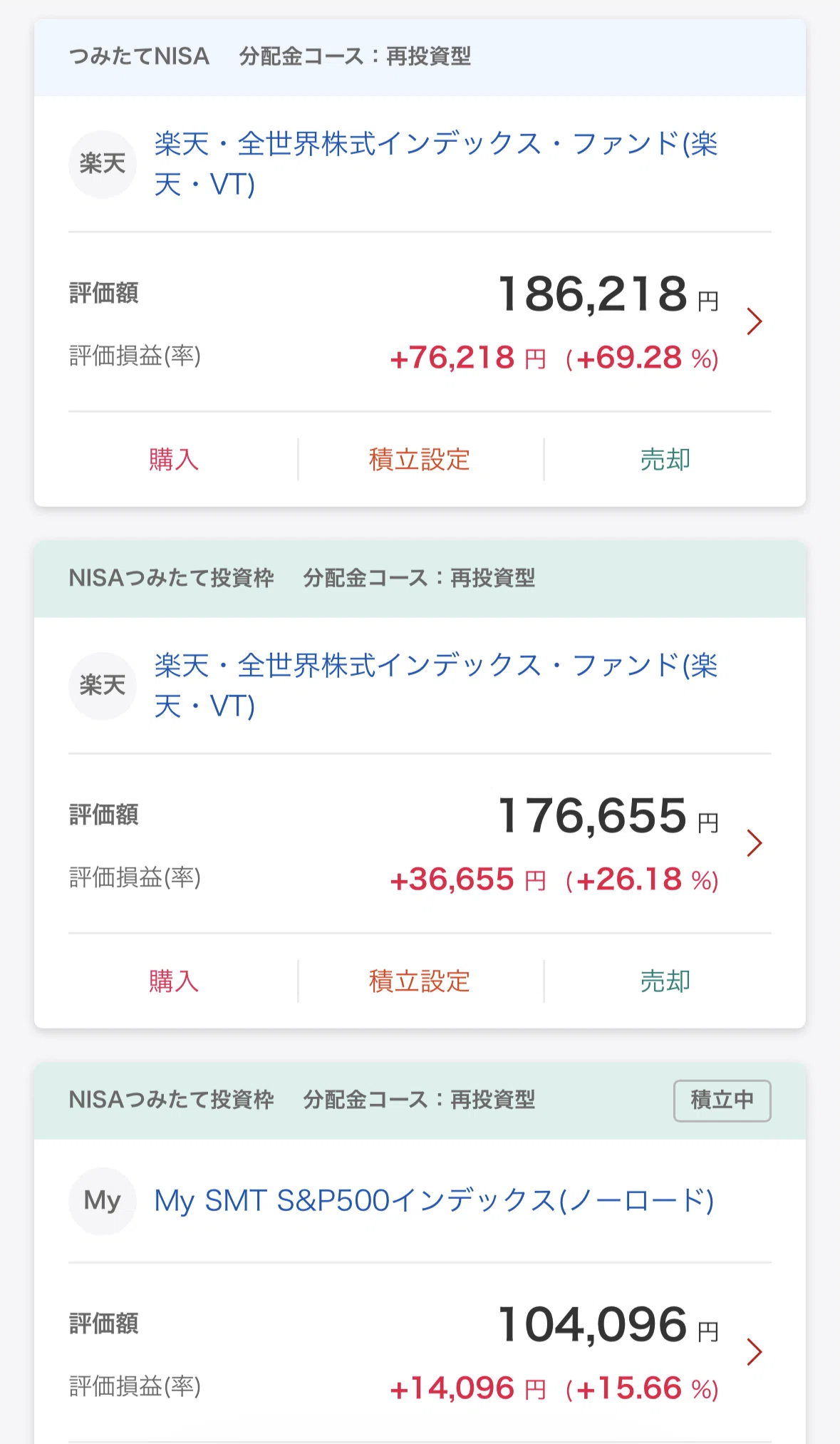Open details via the chevron next to 104,096 円
The width and height of the screenshot is (840, 1444).
755,1352
